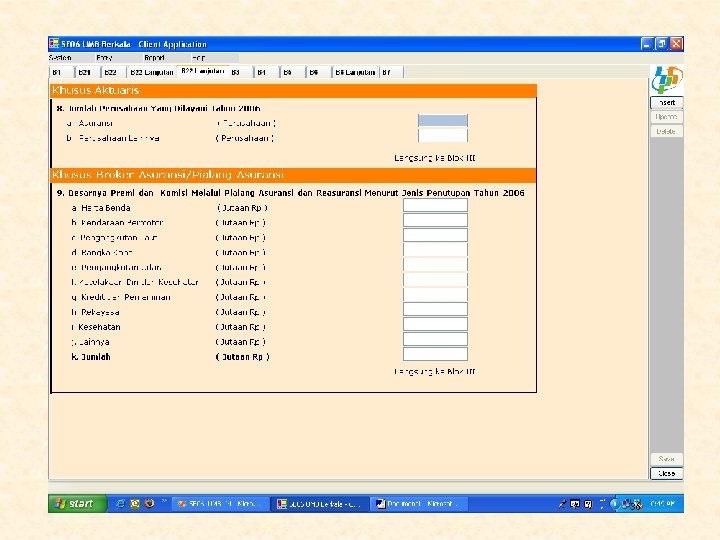The image size is (720, 540).
Task: Click the Rangka Kapal input field
Action: pos(435,250)
